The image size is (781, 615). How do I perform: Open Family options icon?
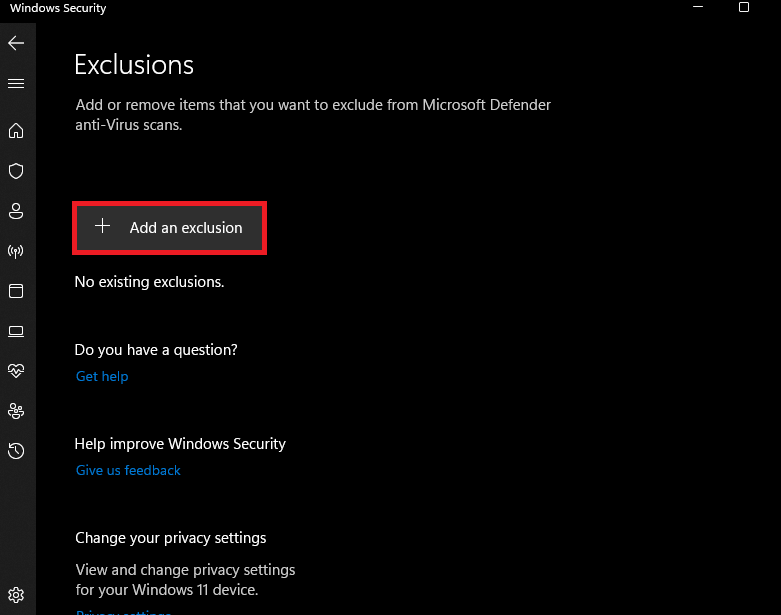16,411
